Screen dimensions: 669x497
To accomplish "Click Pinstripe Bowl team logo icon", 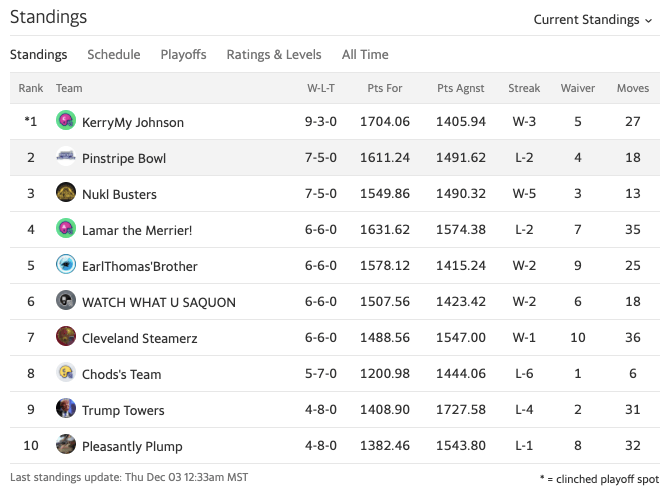I will (x=66, y=157).
